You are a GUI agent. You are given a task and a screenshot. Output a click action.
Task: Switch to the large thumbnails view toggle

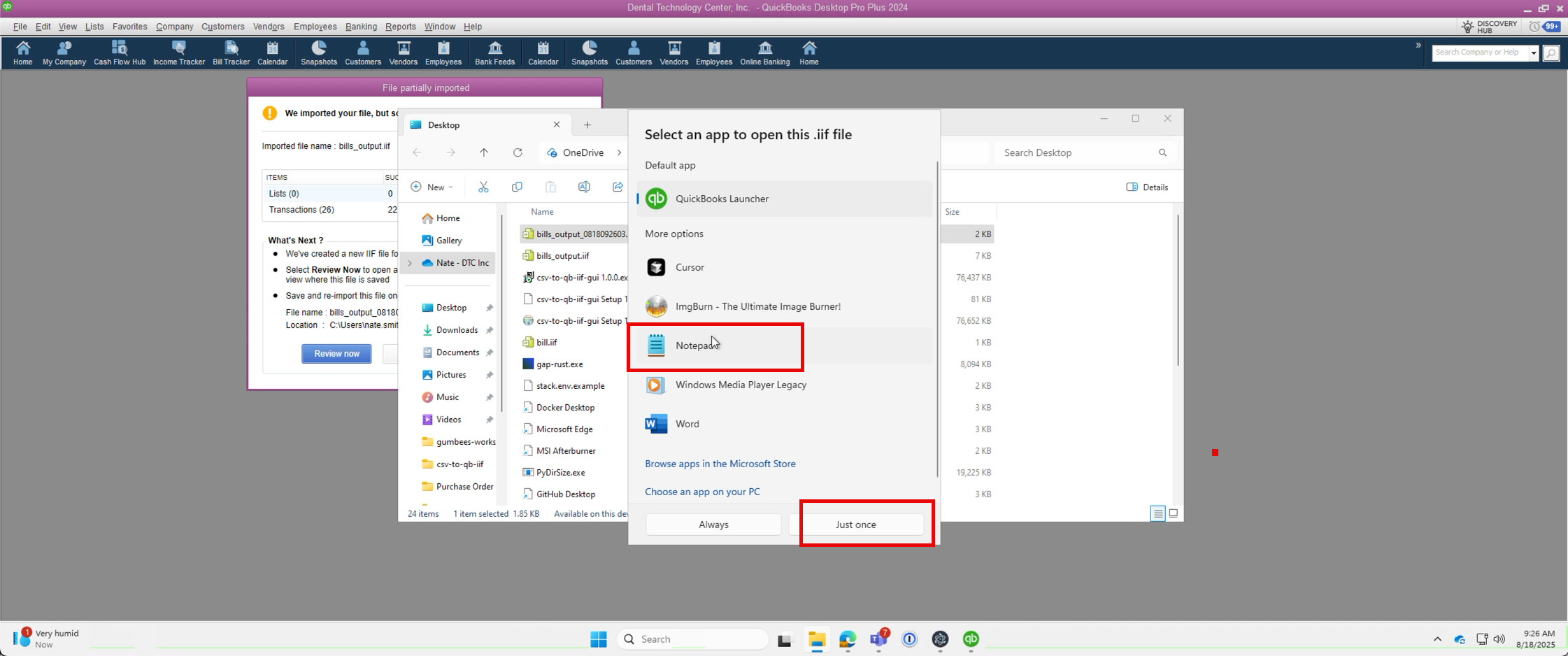[x=1174, y=513]
